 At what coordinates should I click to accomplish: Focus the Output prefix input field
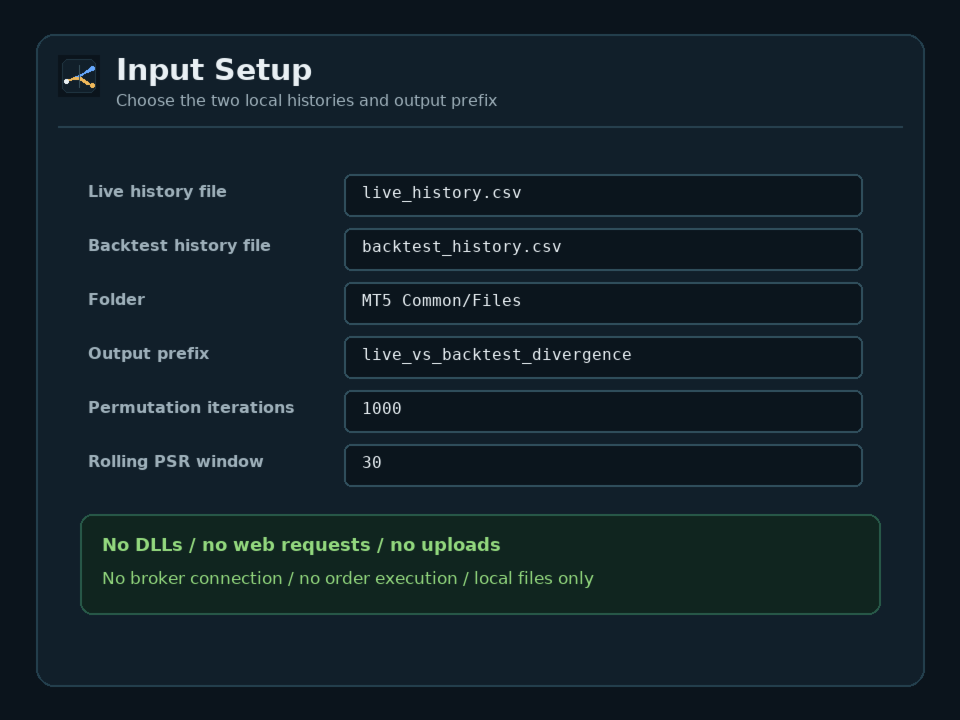pos(603,357)
